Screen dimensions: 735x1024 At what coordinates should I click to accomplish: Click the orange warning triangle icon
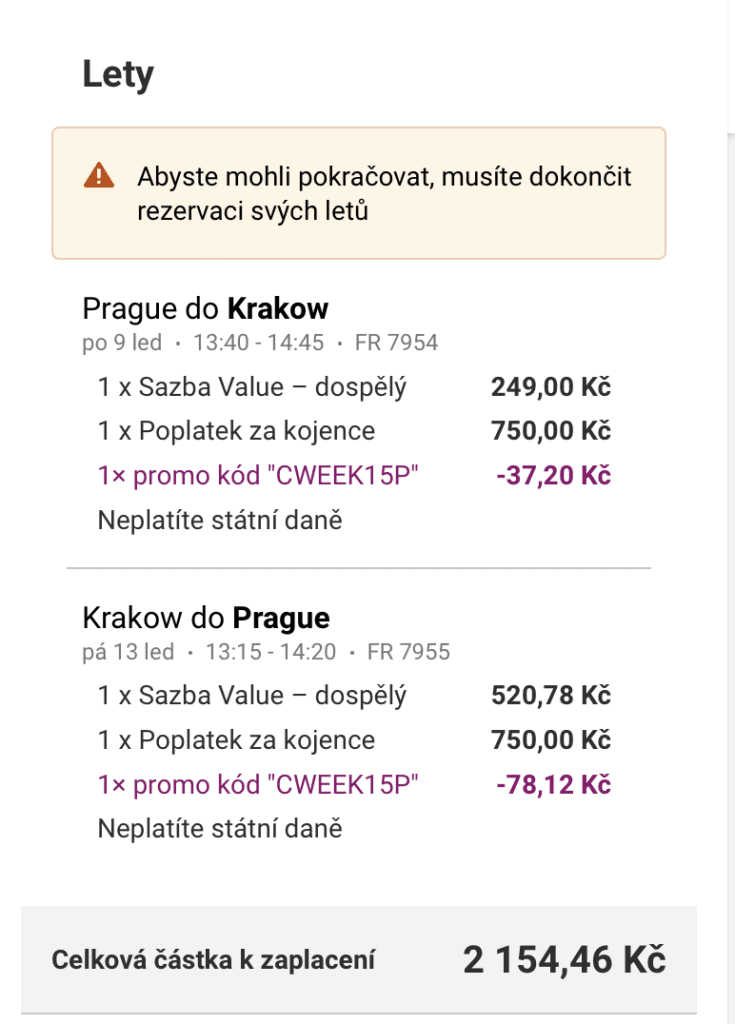click(x=99, y=175)
